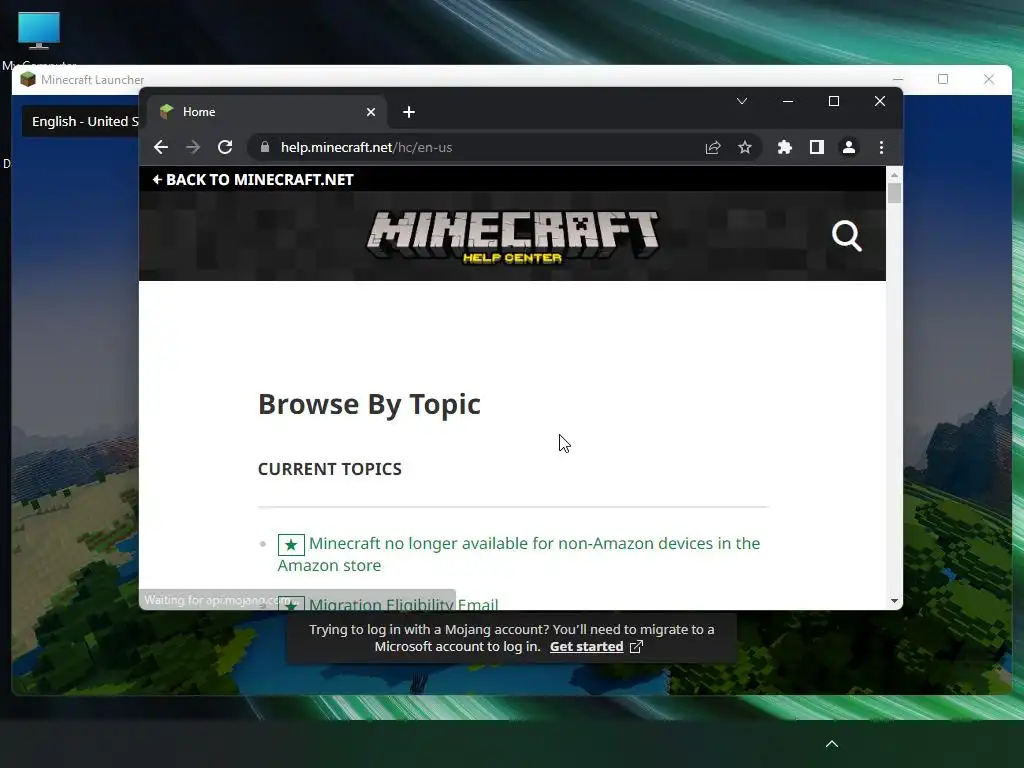
Task: Maximize the Minecraft Launcher window
Action: pos(943,79)
